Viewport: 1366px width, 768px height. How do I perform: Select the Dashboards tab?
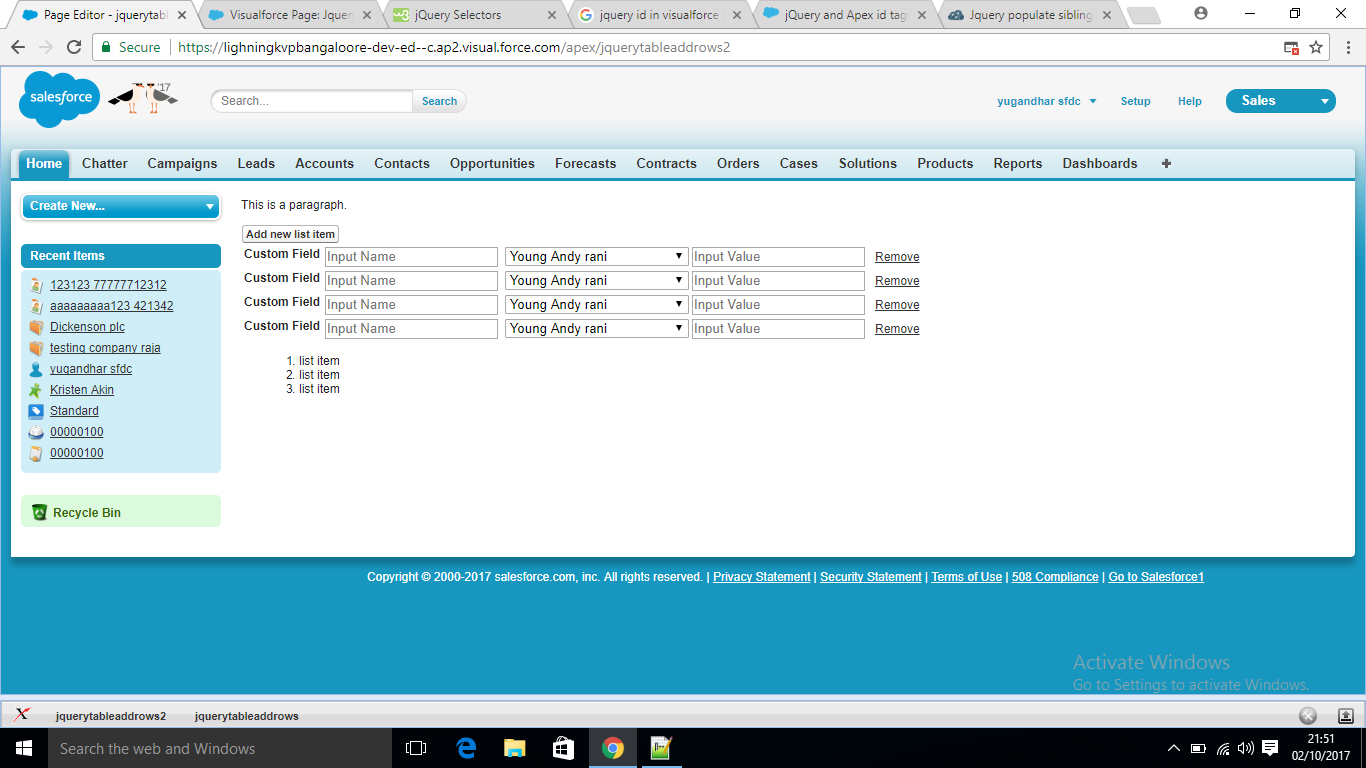tap(1100, 163)
